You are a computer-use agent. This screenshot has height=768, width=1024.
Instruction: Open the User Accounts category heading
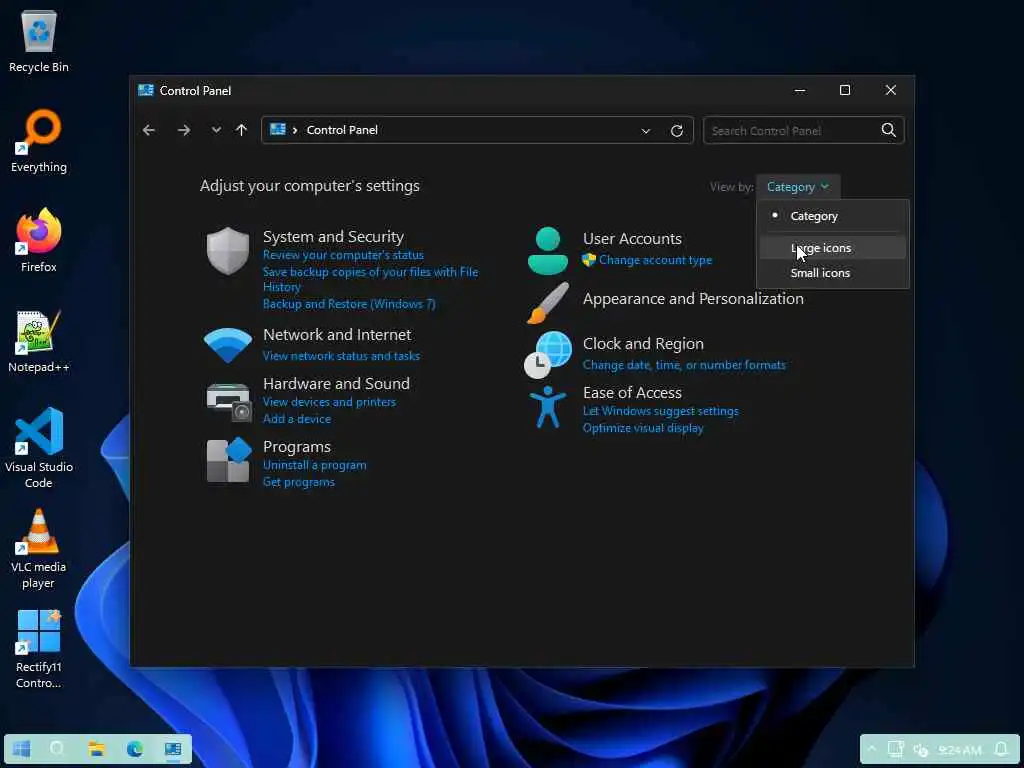pyautogui.click(x=632, y=238)
